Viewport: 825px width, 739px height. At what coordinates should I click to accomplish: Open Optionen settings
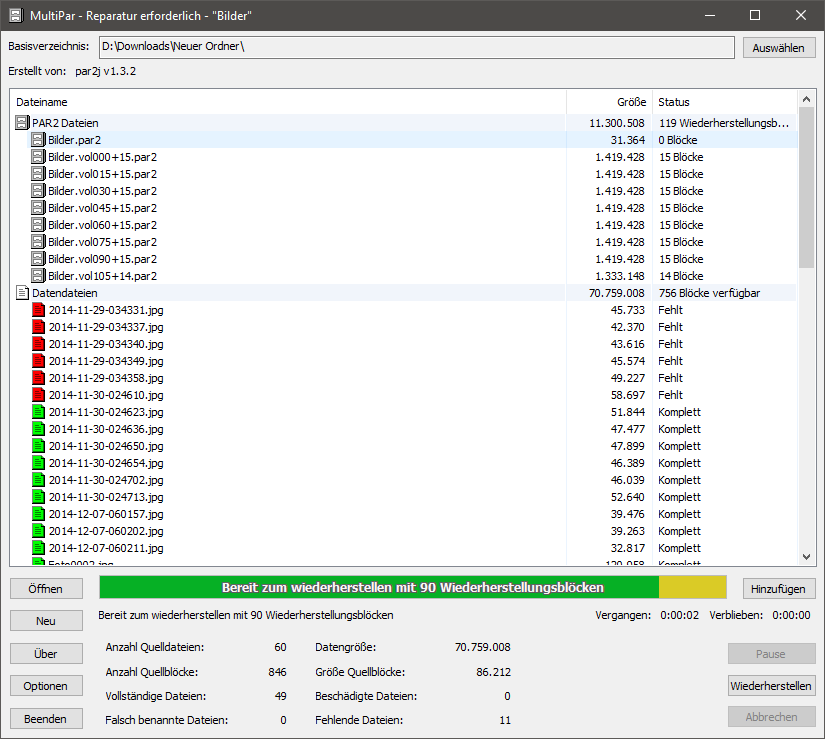click(x=46, y=686)
